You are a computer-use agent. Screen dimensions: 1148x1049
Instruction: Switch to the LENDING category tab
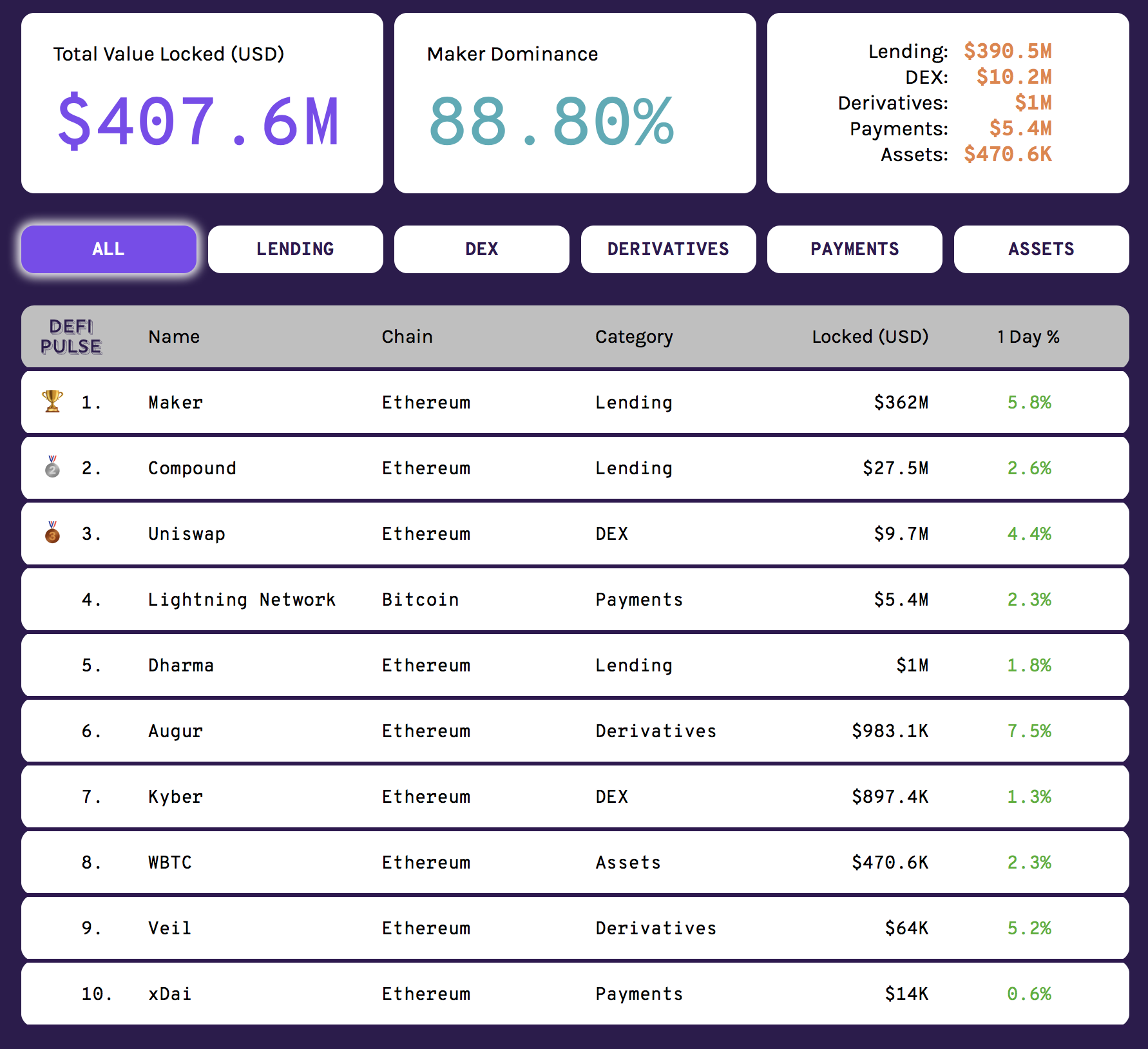[x=296, y=249]
